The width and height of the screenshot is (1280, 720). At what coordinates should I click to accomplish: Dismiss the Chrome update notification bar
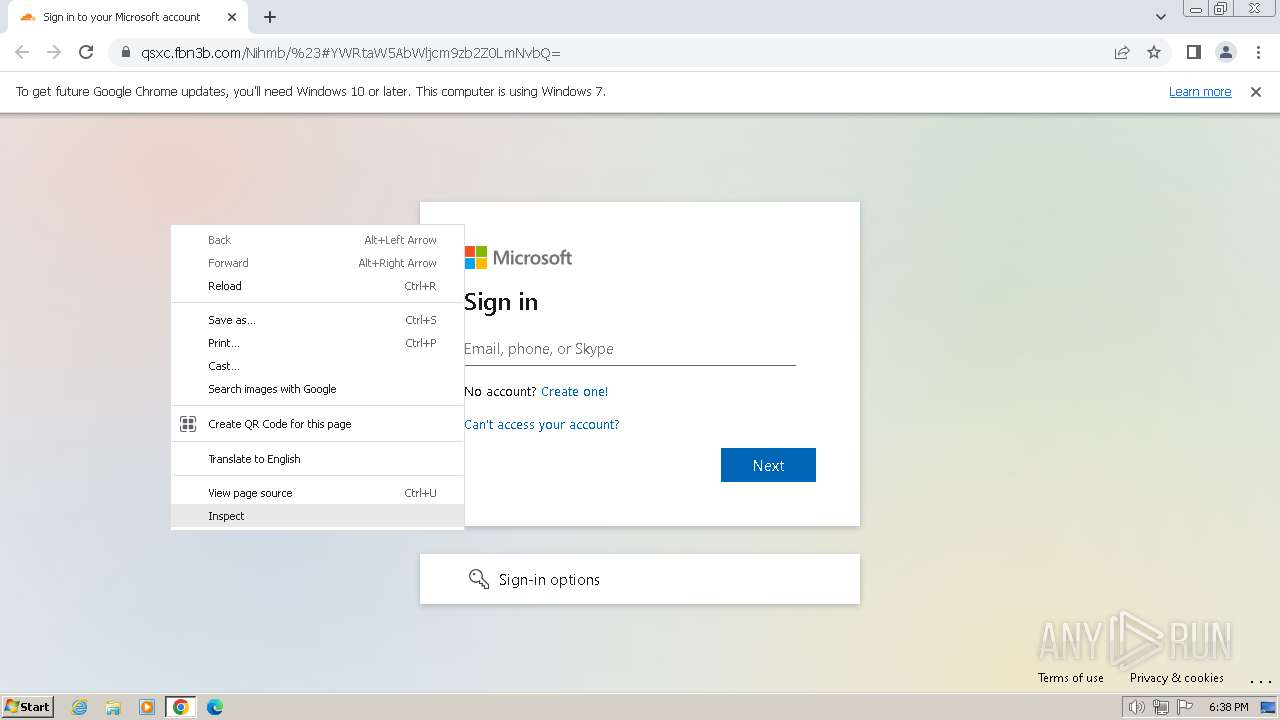1256,91
